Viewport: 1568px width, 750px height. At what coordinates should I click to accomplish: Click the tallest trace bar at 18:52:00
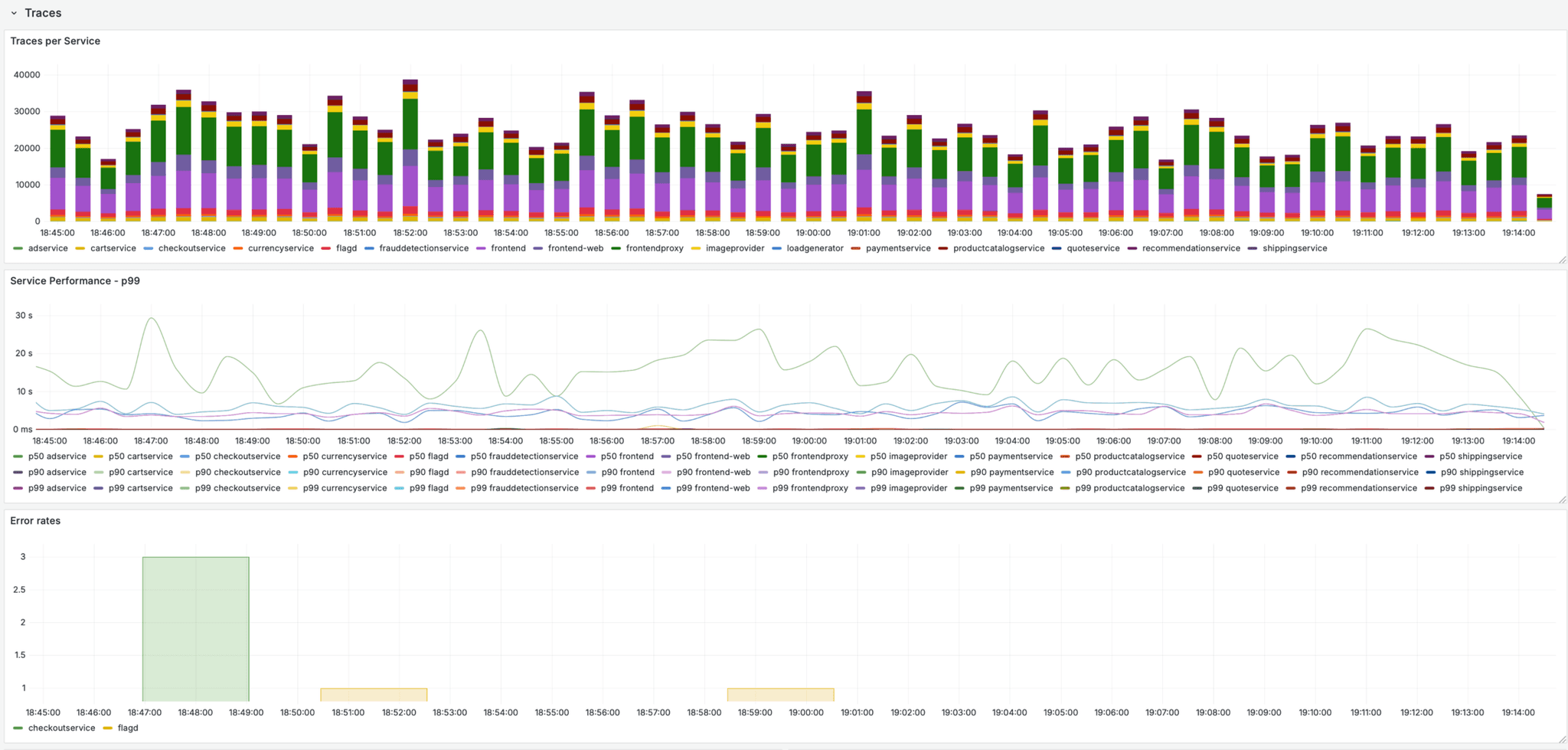(410, 150)
